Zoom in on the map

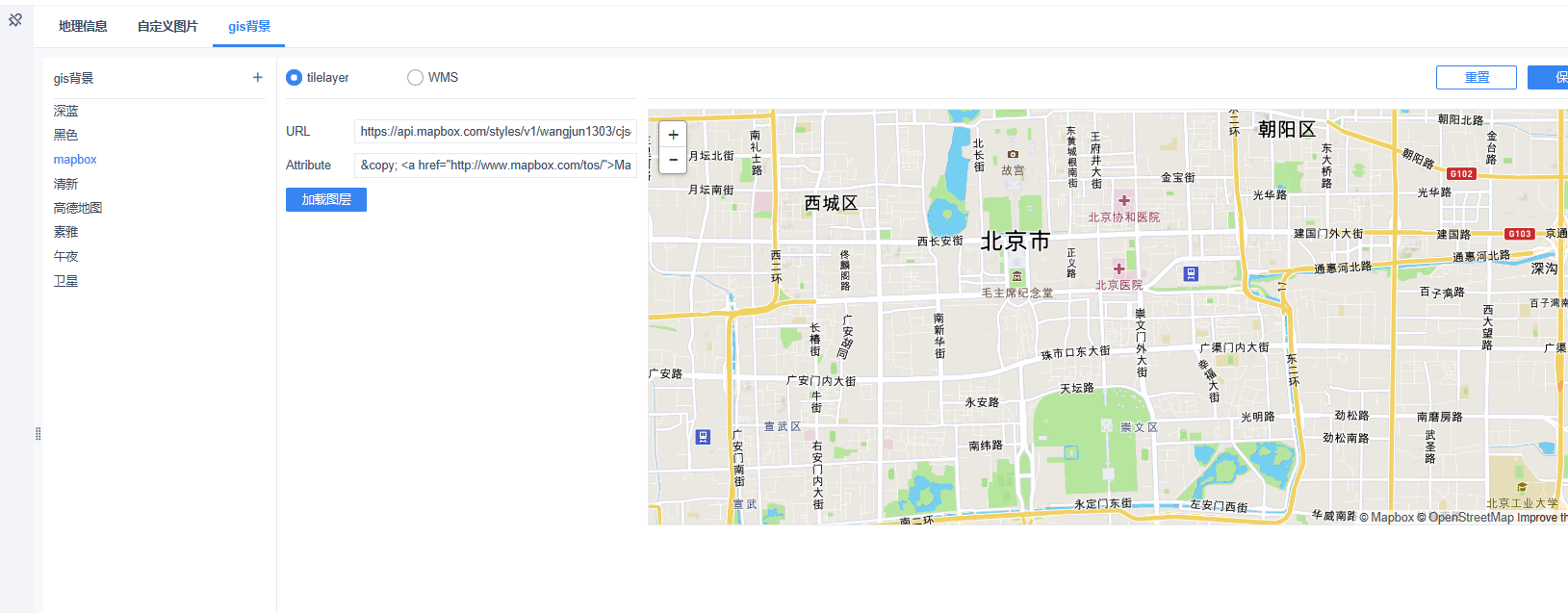point(673,135)
